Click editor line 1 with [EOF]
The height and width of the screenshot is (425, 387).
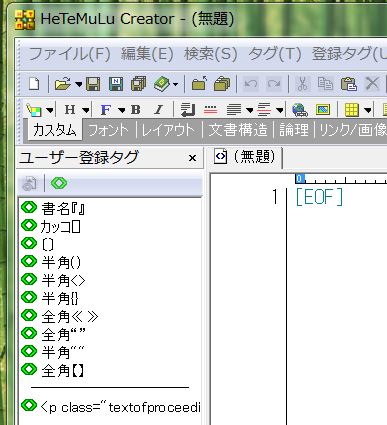tap(319, 197)
